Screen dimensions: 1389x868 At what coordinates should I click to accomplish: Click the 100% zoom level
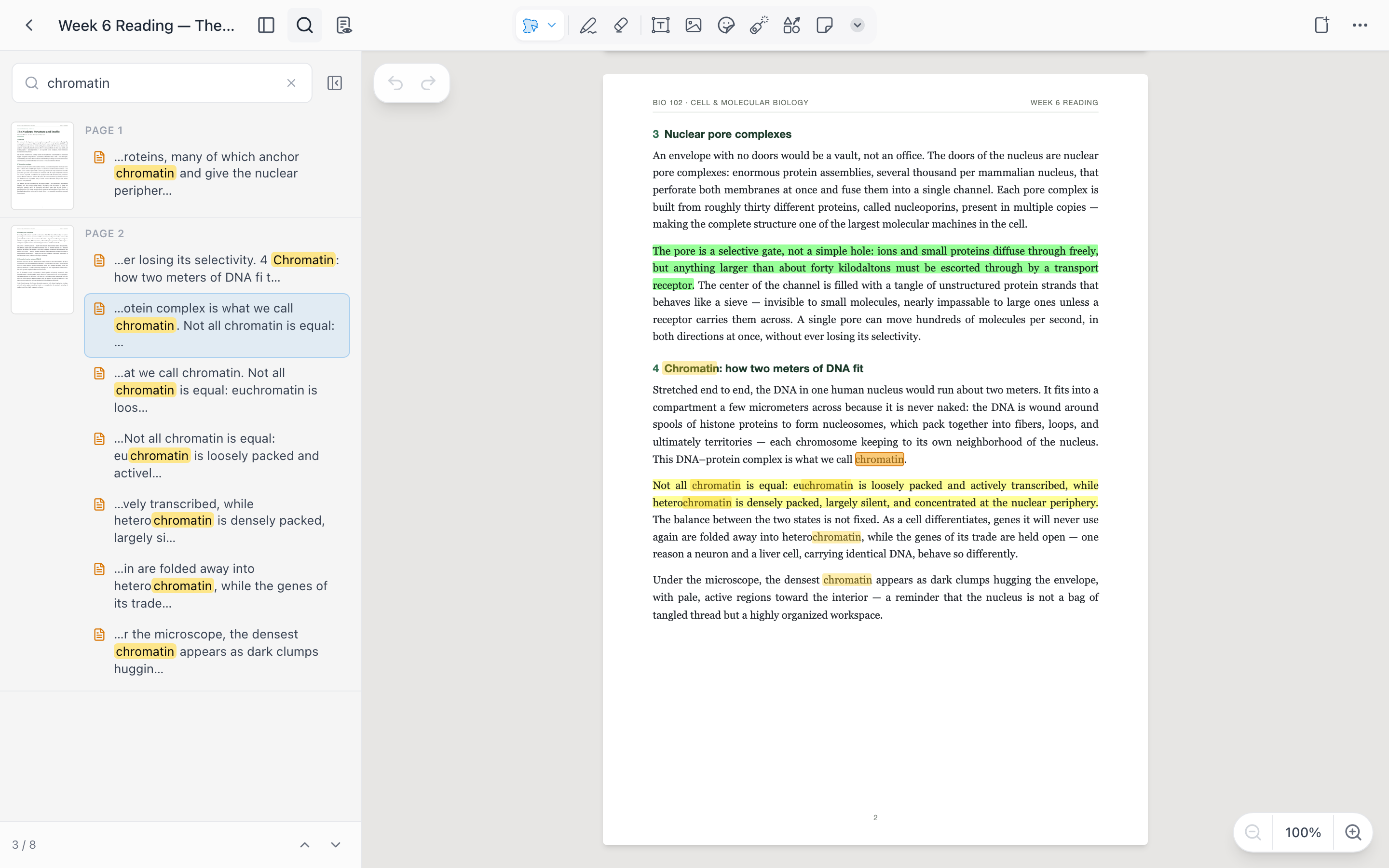pos(1303,832)
